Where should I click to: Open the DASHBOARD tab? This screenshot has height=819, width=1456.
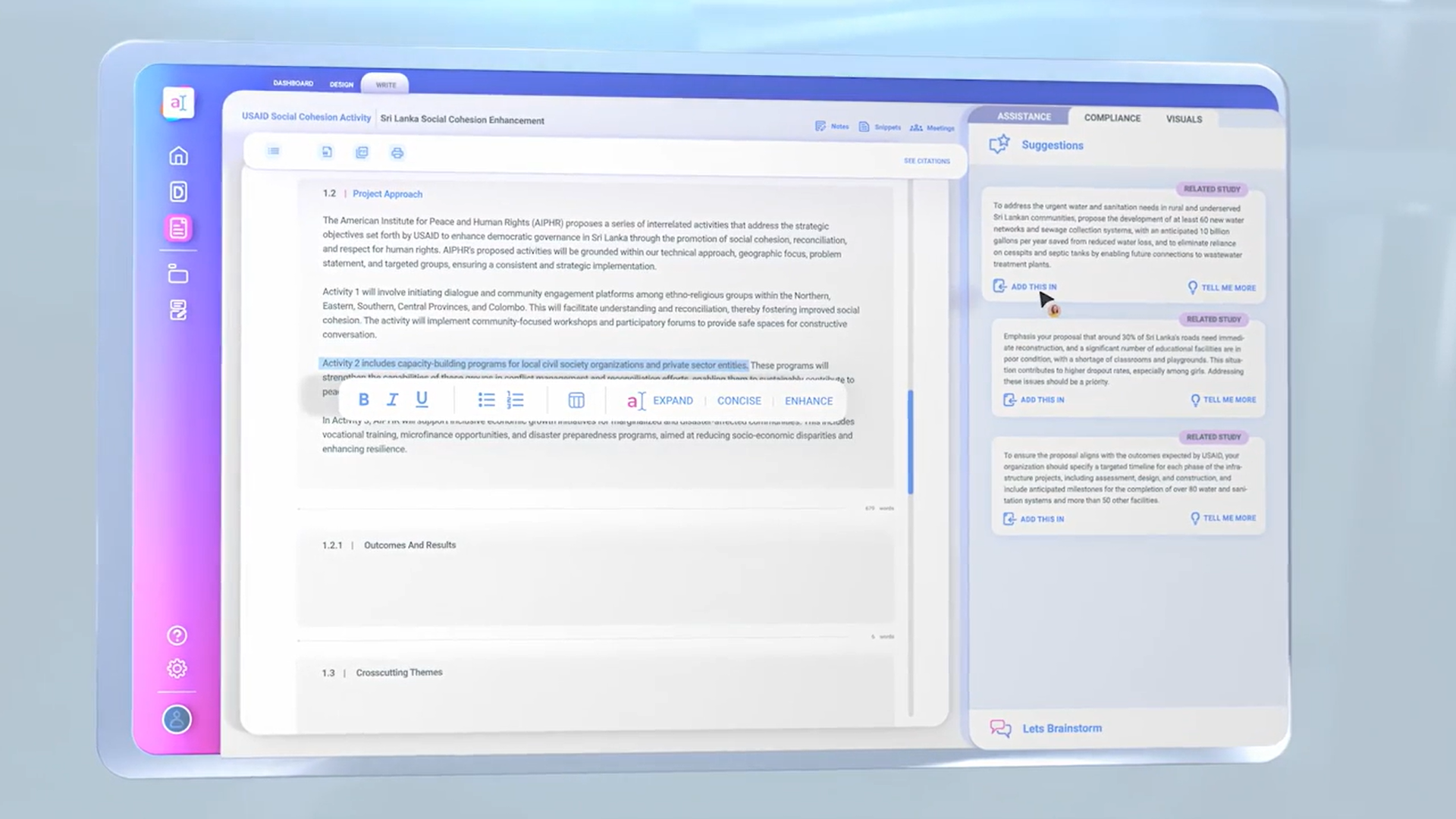point(293,83)
